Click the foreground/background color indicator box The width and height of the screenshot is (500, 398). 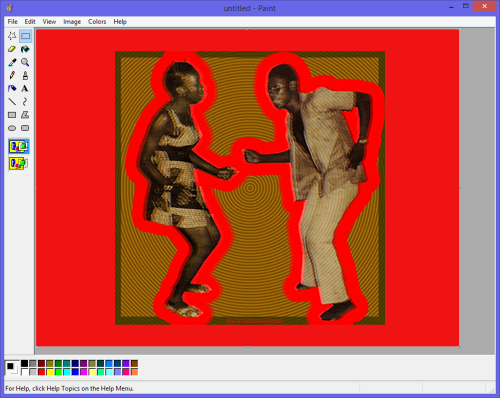click(x=12, y=368)
